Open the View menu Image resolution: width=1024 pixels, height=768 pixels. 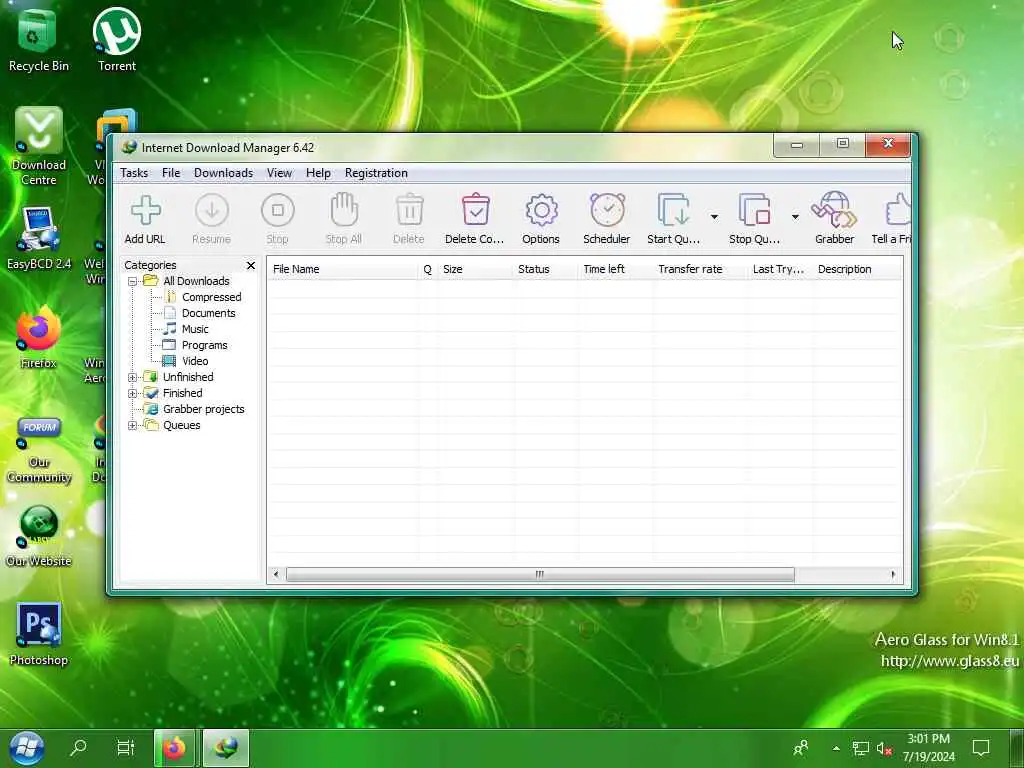tap(280, 173)
